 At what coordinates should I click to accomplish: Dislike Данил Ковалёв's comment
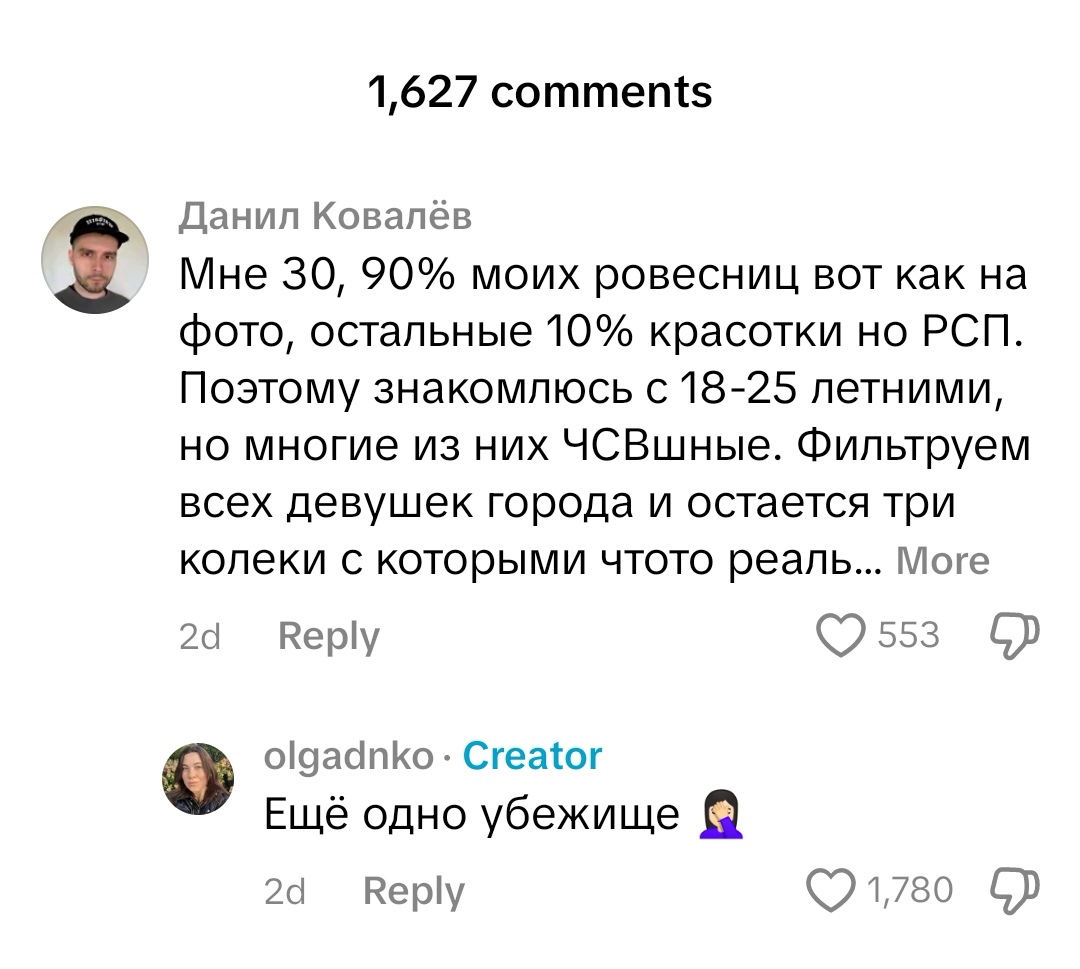pos(1012,635)
